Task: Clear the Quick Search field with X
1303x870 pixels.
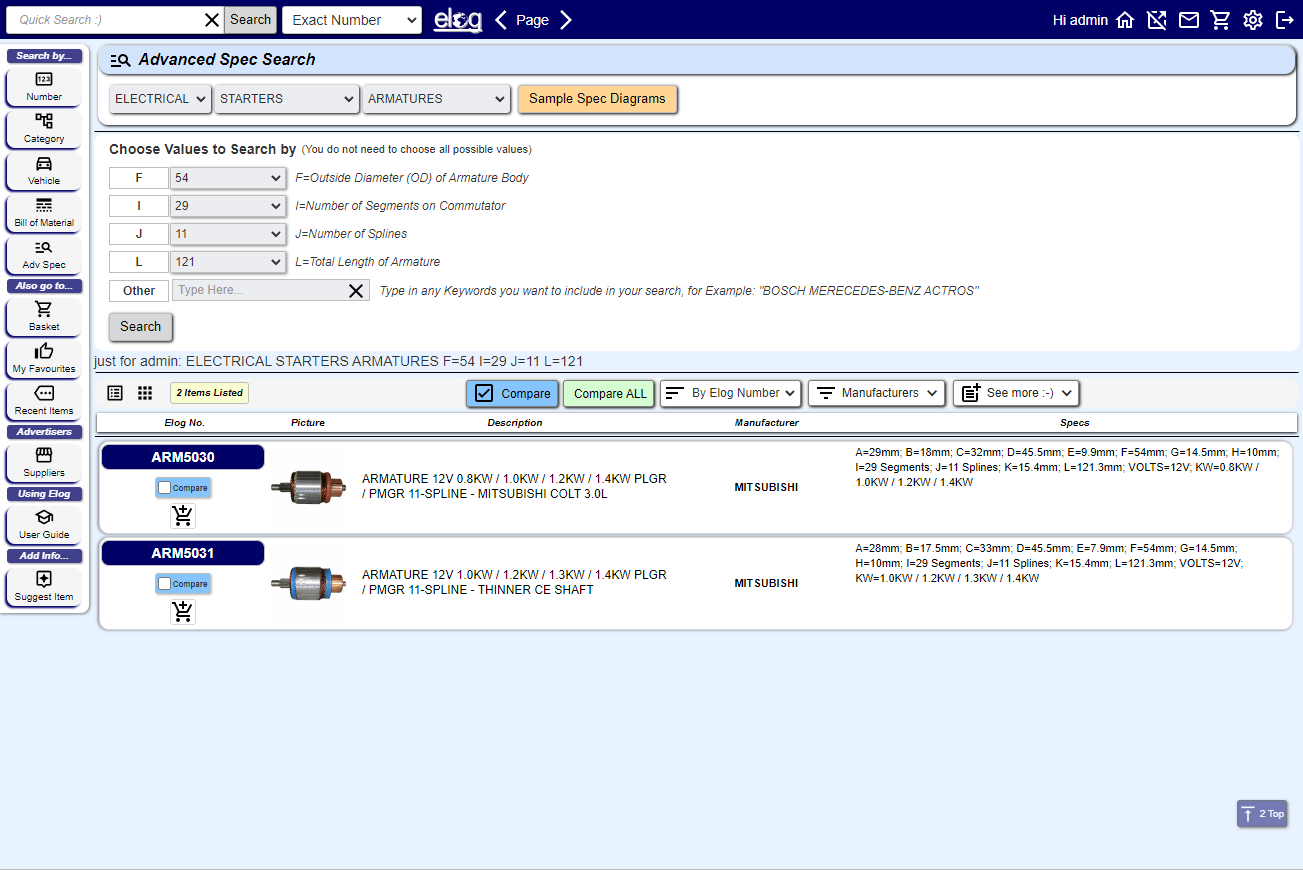Action: pyautogui.click(x=212, y=20)
